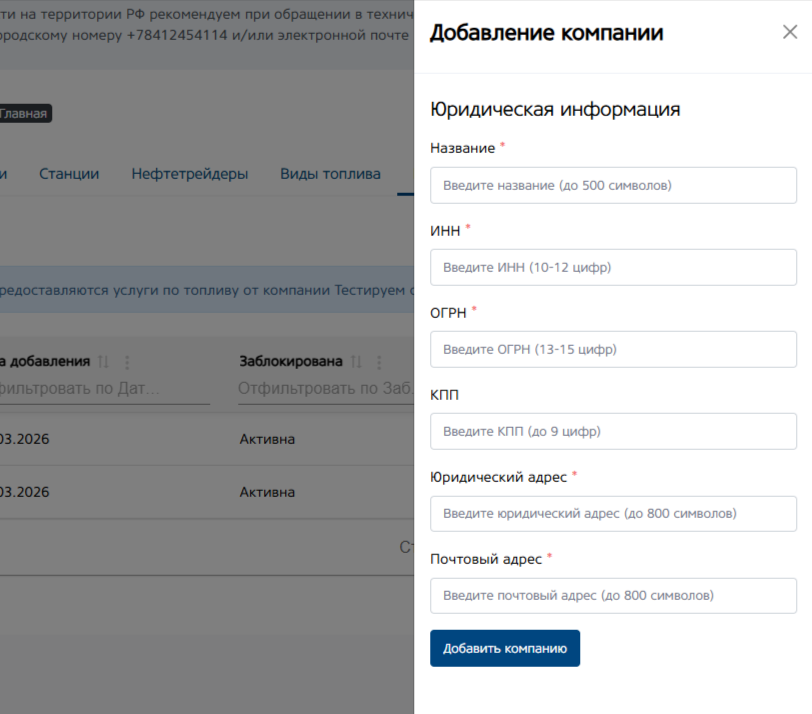Click the Главная breadcrumb badge

[x=24, y=114]
